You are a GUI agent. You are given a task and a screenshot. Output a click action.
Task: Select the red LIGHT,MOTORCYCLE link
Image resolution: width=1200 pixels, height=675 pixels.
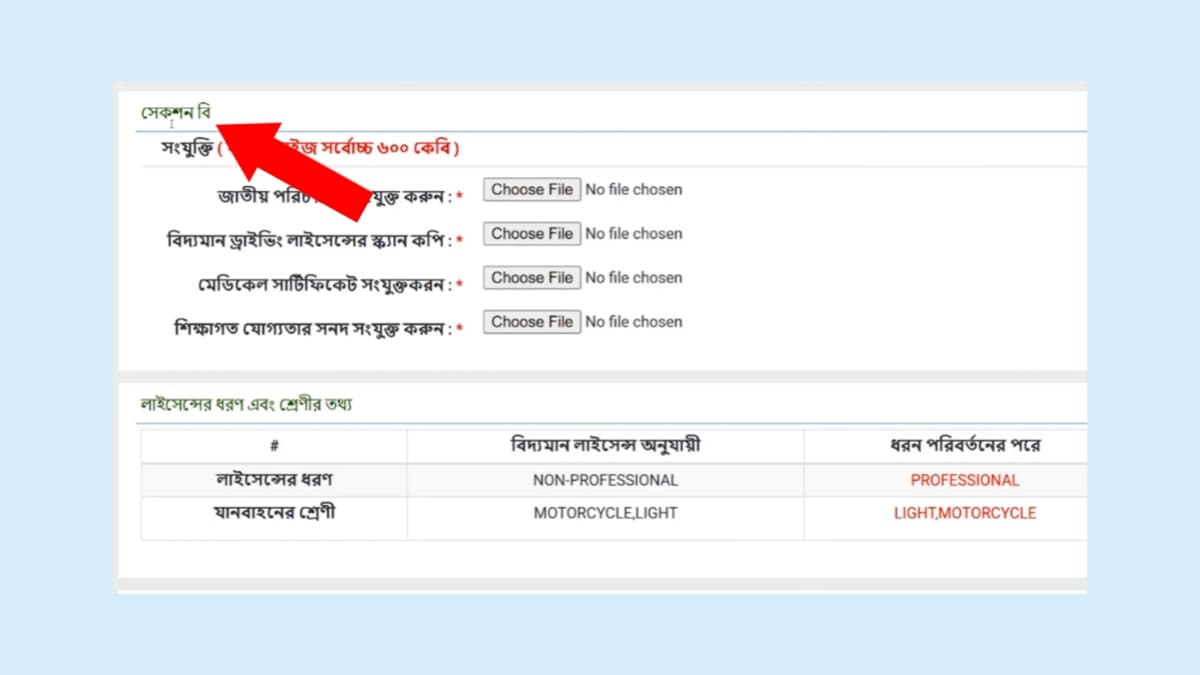964,513
